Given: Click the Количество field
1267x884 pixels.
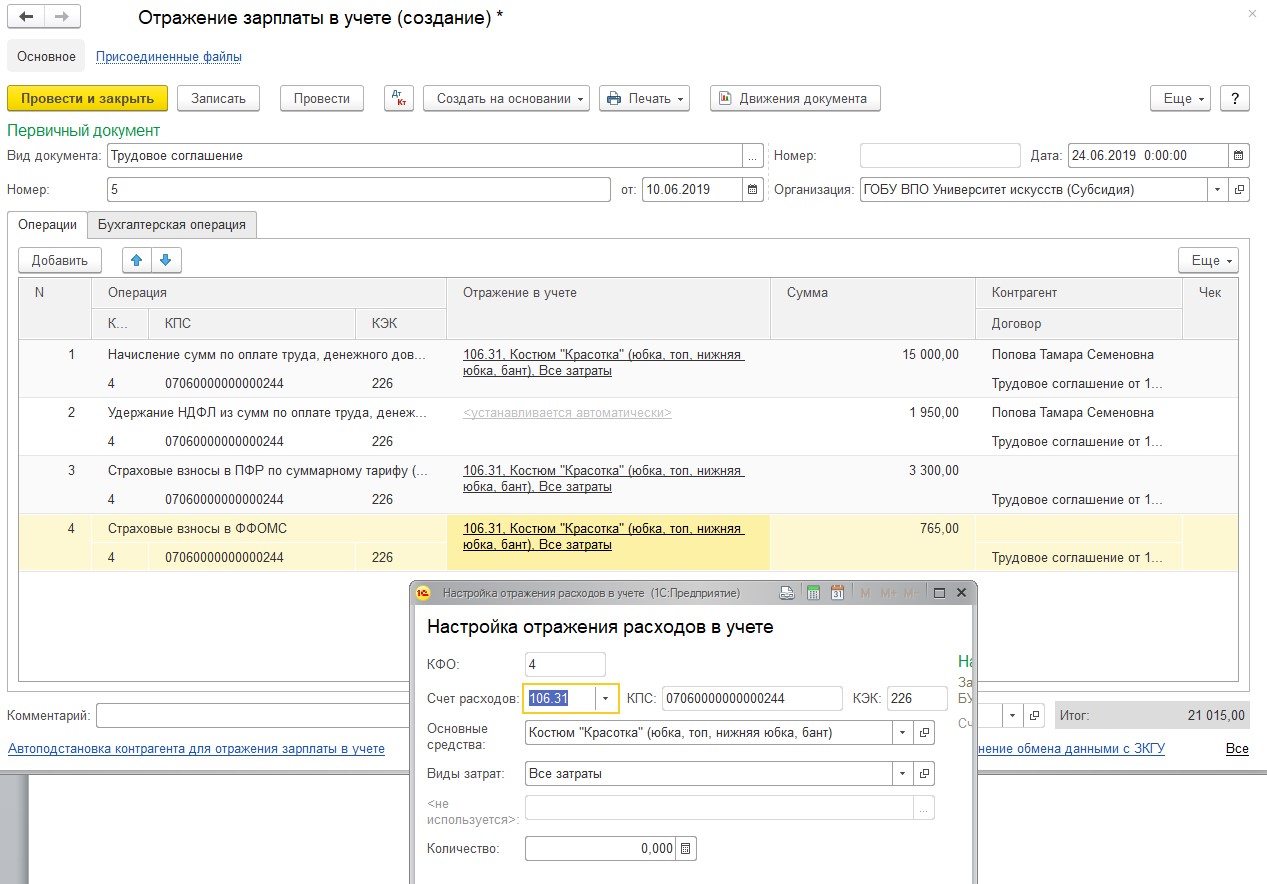Looking at the screenshot, I should pos(600,848).
